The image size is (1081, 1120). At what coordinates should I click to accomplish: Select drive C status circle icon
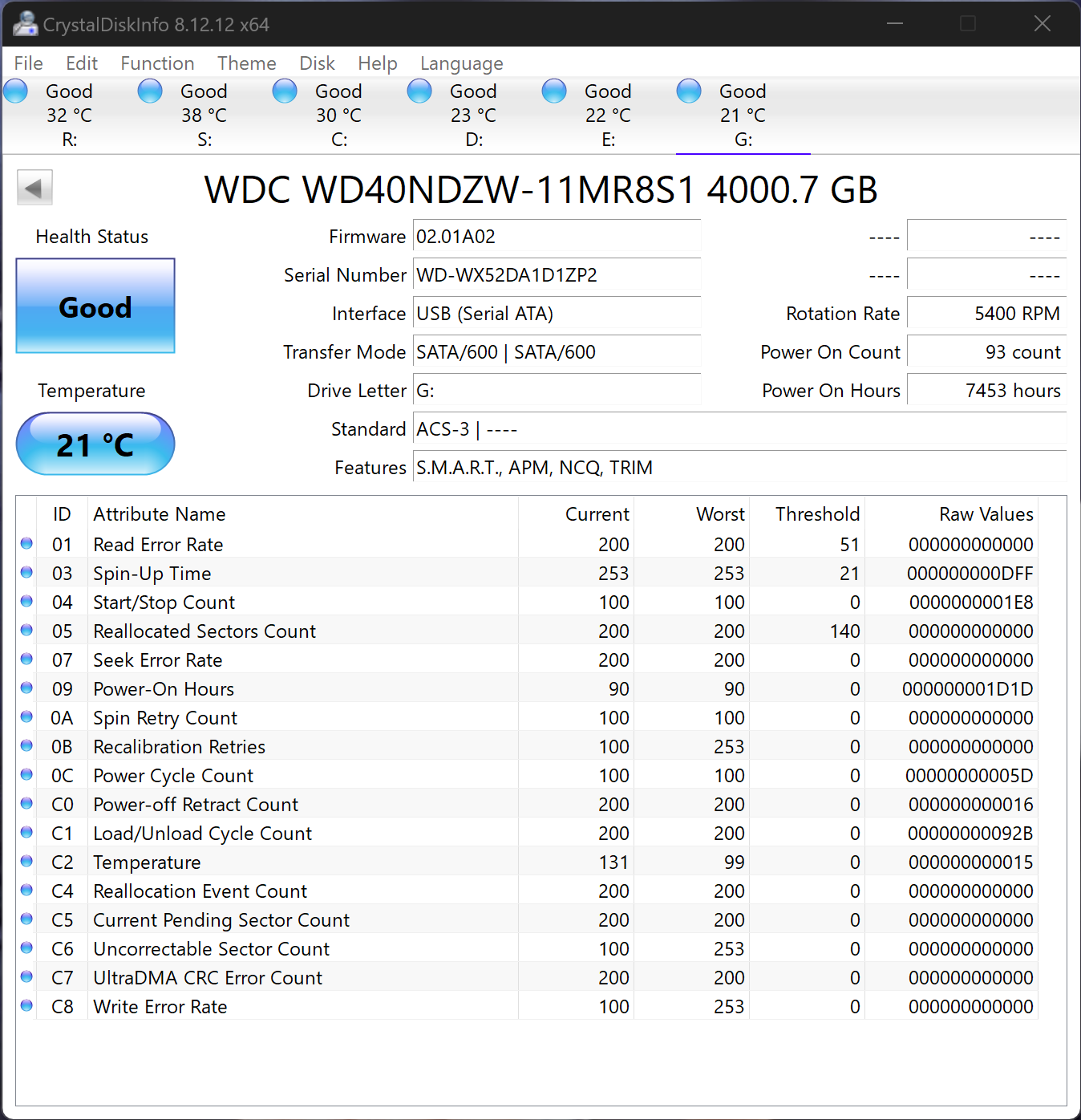[284, 91]
